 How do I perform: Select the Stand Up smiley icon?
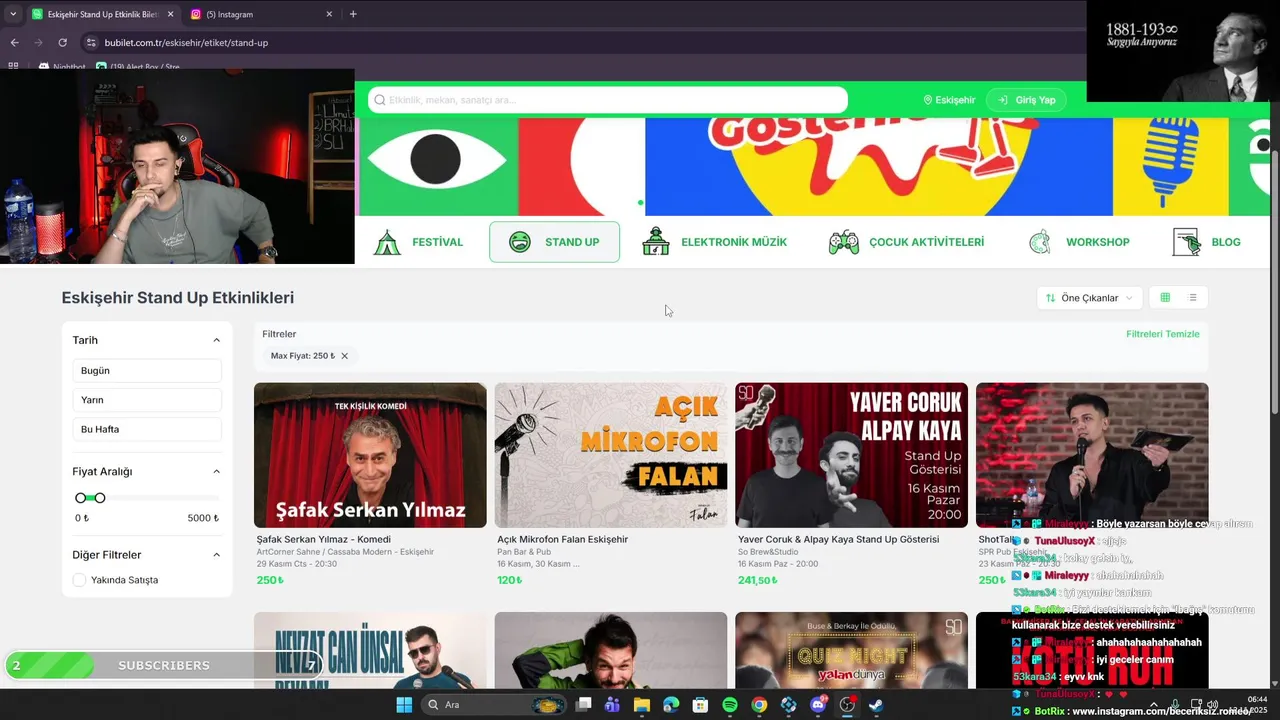[519, 242]
